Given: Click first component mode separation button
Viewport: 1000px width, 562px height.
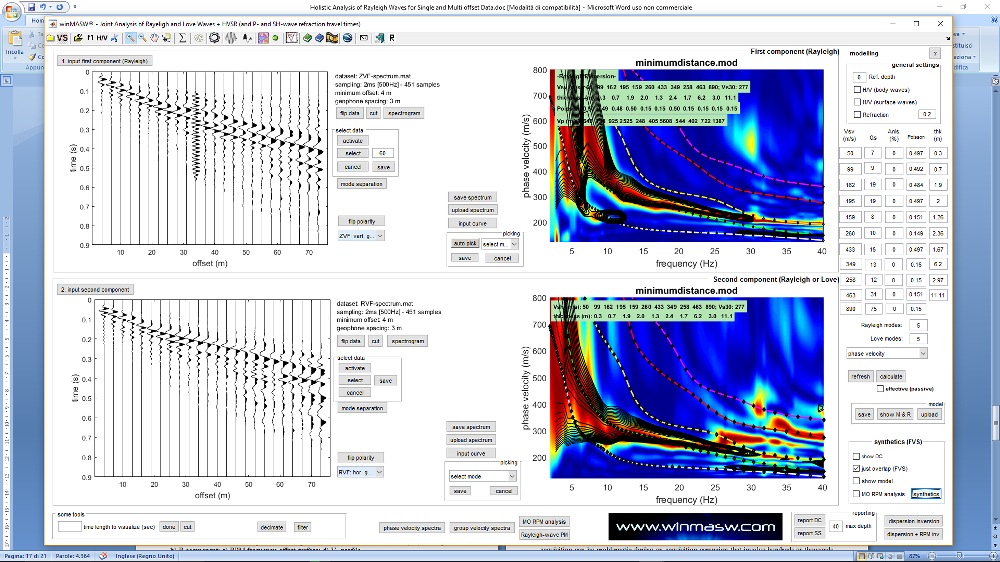Looking at the screenshot, I should coord(362,184).
